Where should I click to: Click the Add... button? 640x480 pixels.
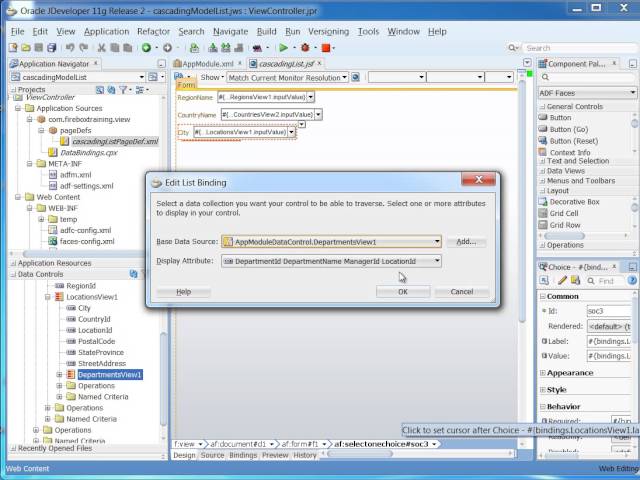(466, 242)
